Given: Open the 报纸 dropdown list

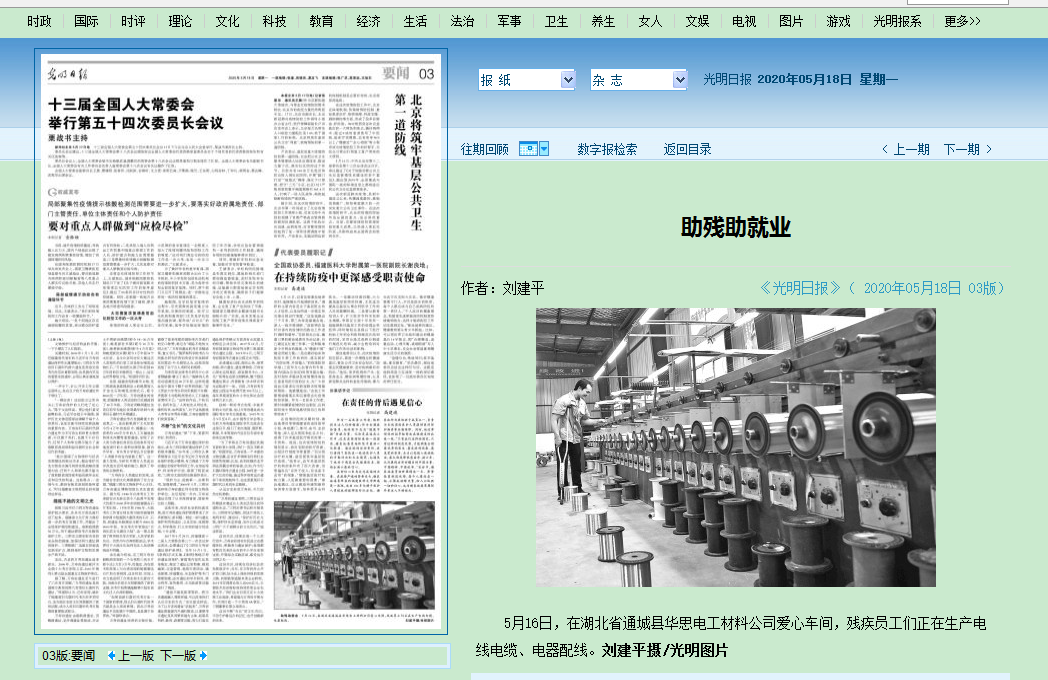Looking at the screenshot, I should tap(527, 80).
